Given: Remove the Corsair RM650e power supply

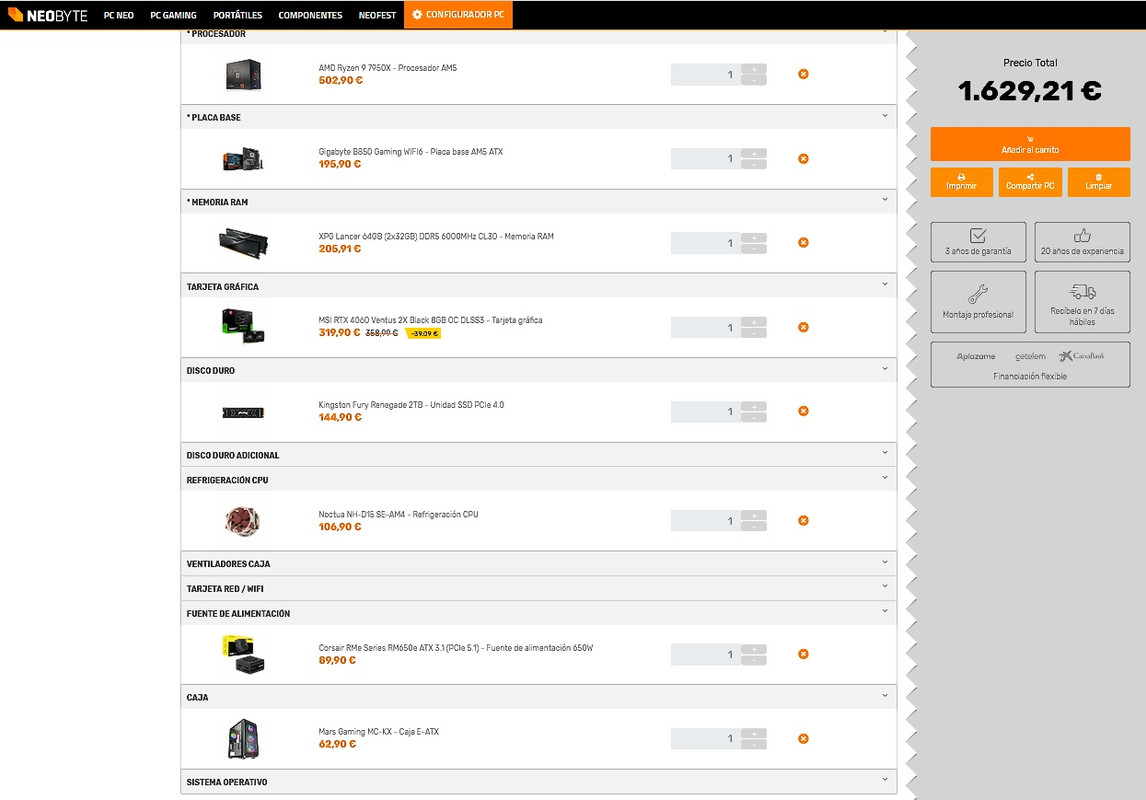Looking at the screenshot, I should click(803, 654).
